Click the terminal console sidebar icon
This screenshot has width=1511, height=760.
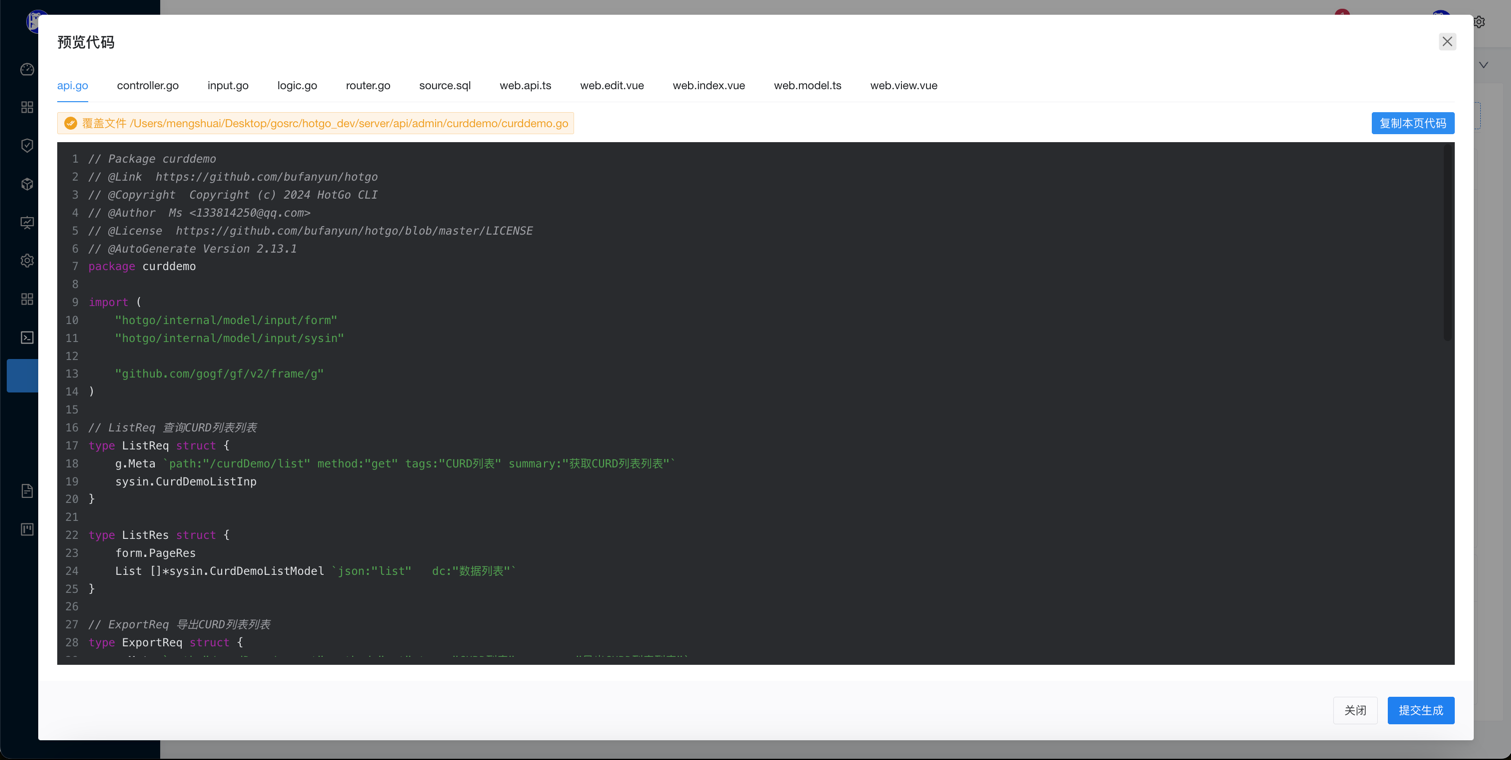click(x=27, y=338)
